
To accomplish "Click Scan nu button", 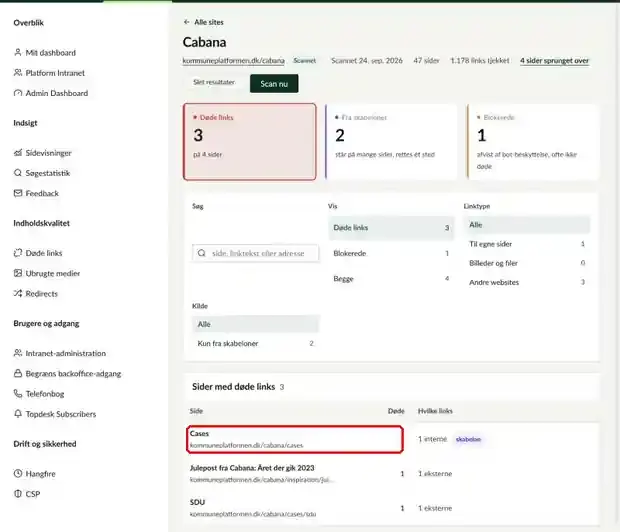I will [x=274, y=84].
